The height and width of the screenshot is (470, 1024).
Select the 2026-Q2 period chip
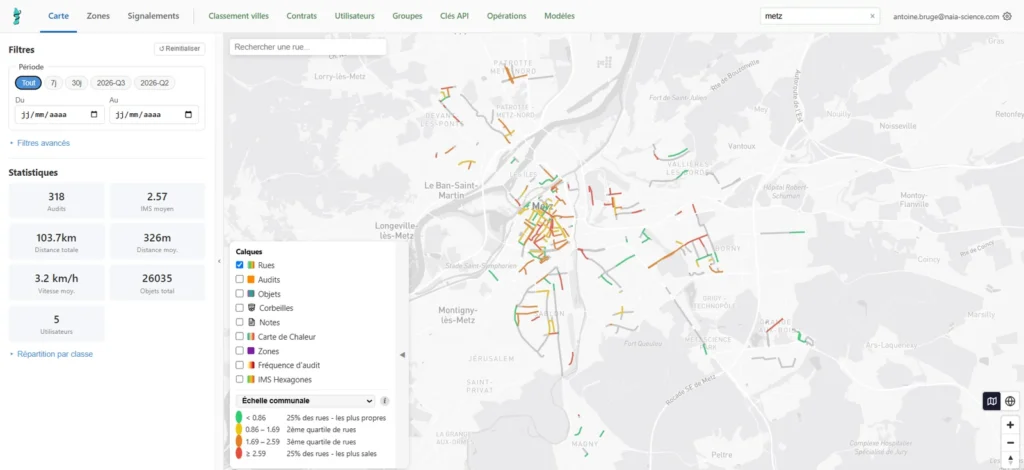(155, 83)
